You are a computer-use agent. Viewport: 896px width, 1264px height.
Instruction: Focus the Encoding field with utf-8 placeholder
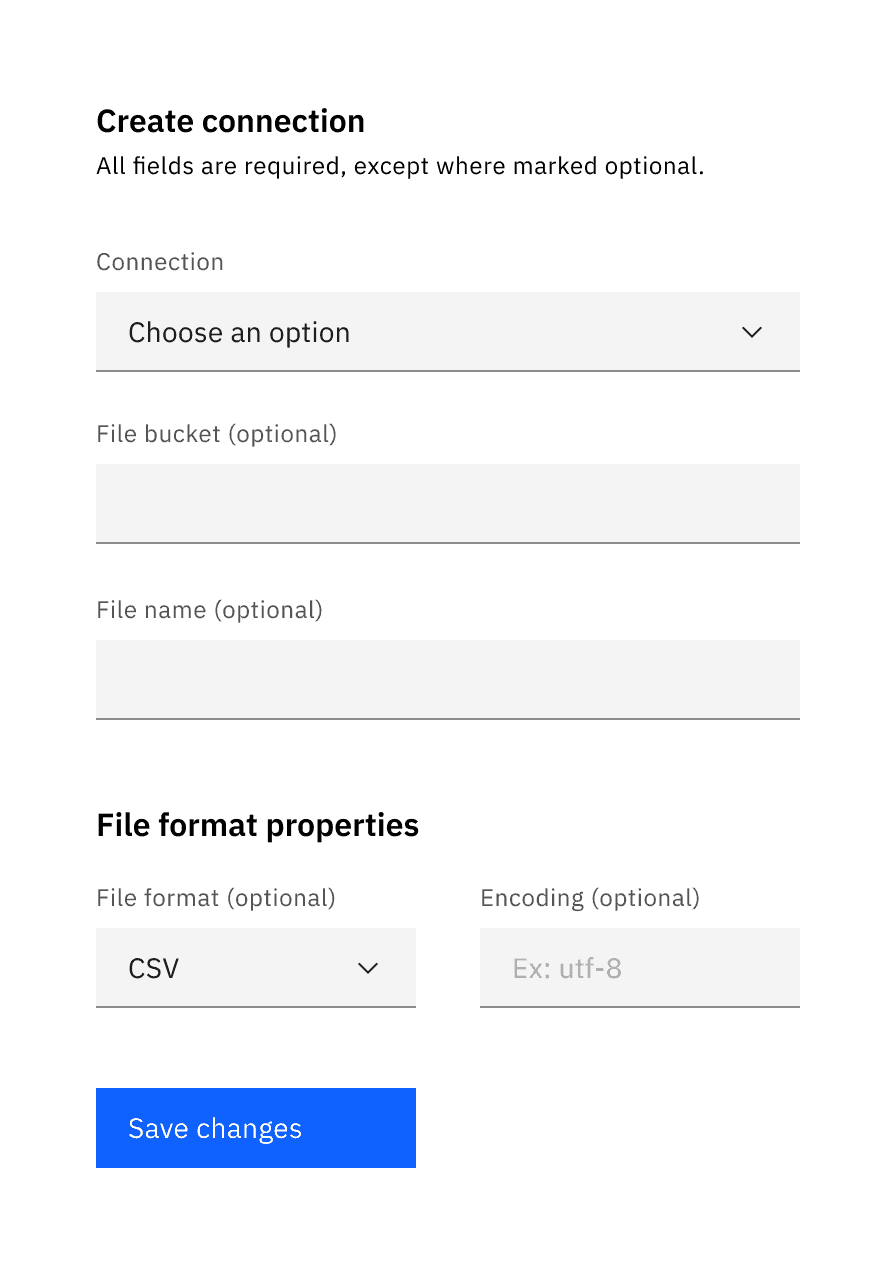coord(640,968)
